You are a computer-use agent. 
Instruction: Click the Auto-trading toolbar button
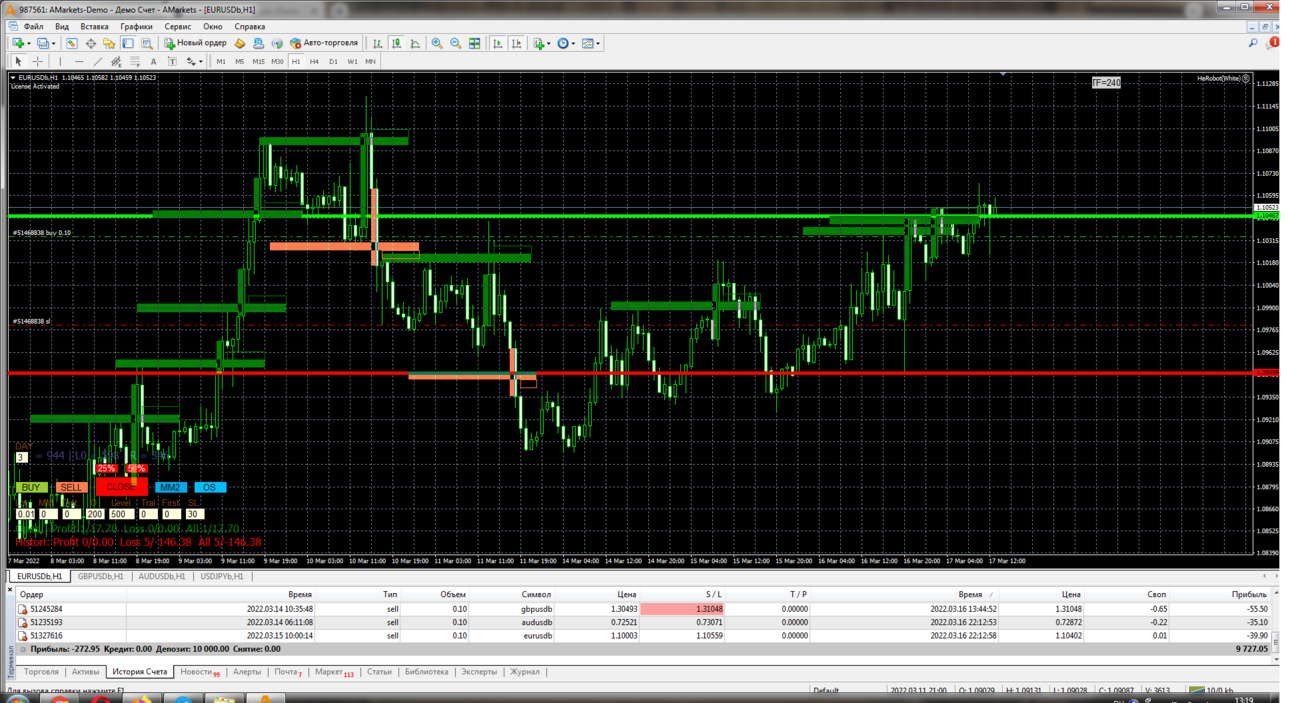tap(324, 43)
